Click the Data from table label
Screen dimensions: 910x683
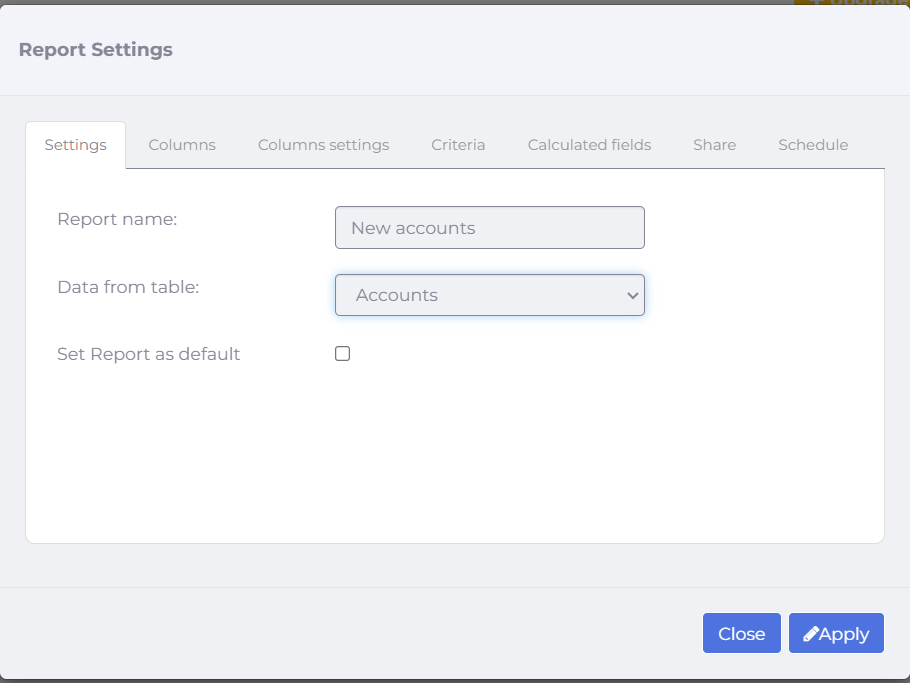(128, 287)
